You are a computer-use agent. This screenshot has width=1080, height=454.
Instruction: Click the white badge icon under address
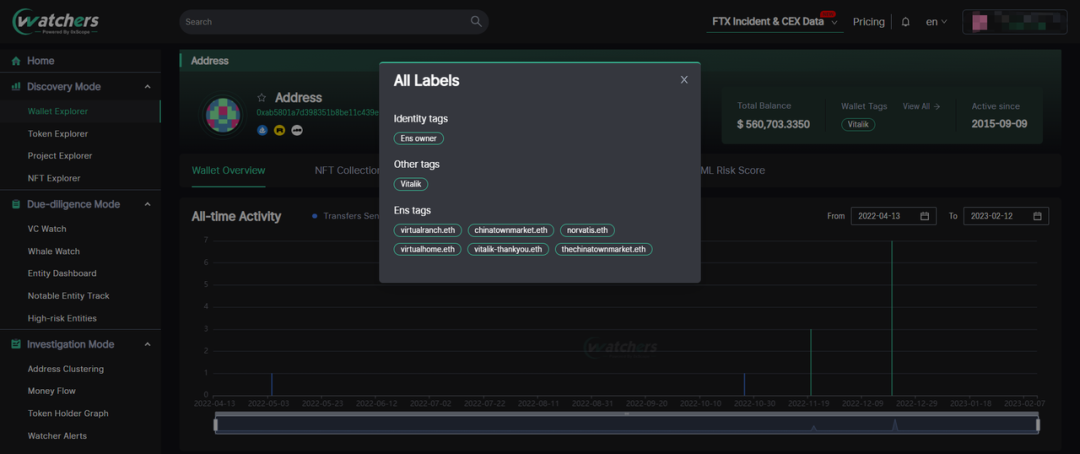[x=297, y=130]
